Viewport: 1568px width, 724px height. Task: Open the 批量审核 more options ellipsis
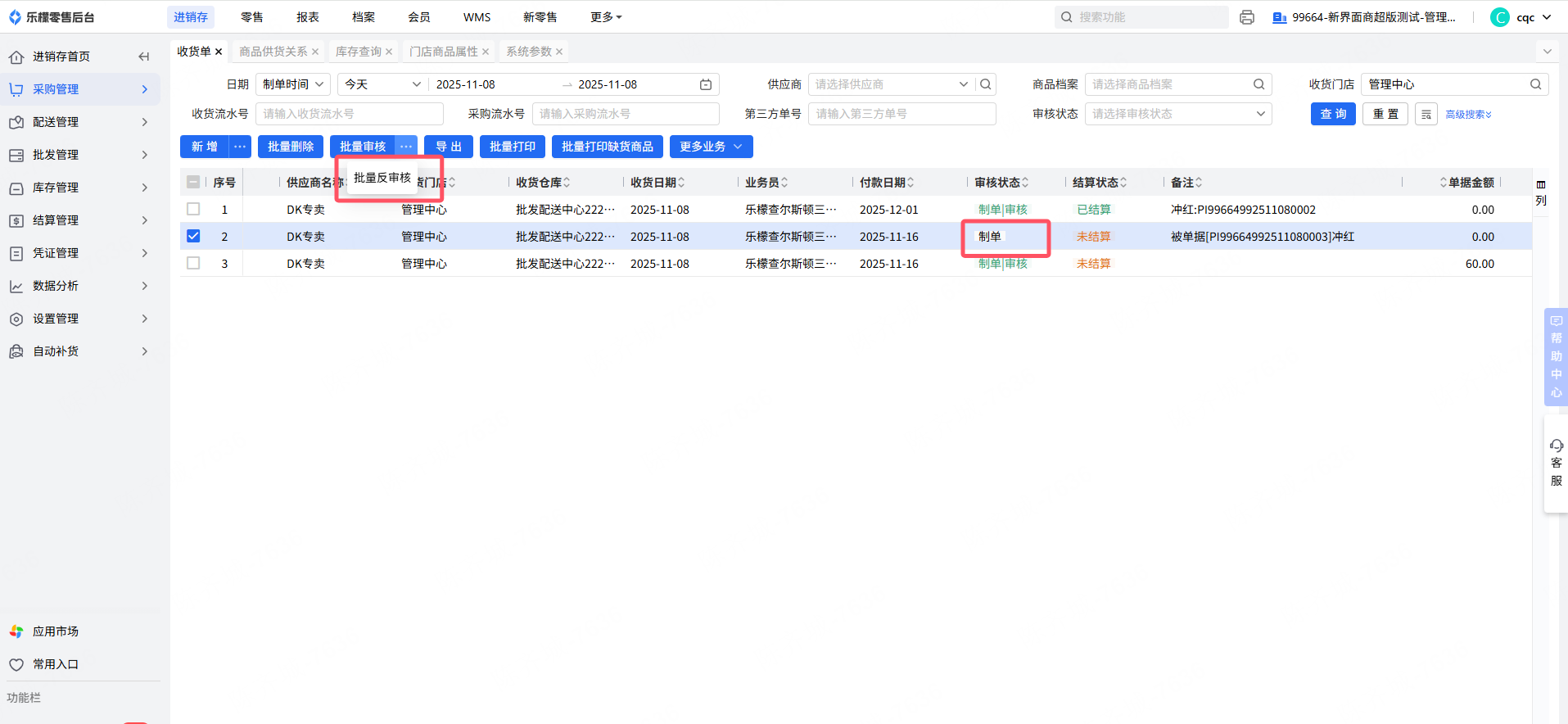[x=406, y=147]
